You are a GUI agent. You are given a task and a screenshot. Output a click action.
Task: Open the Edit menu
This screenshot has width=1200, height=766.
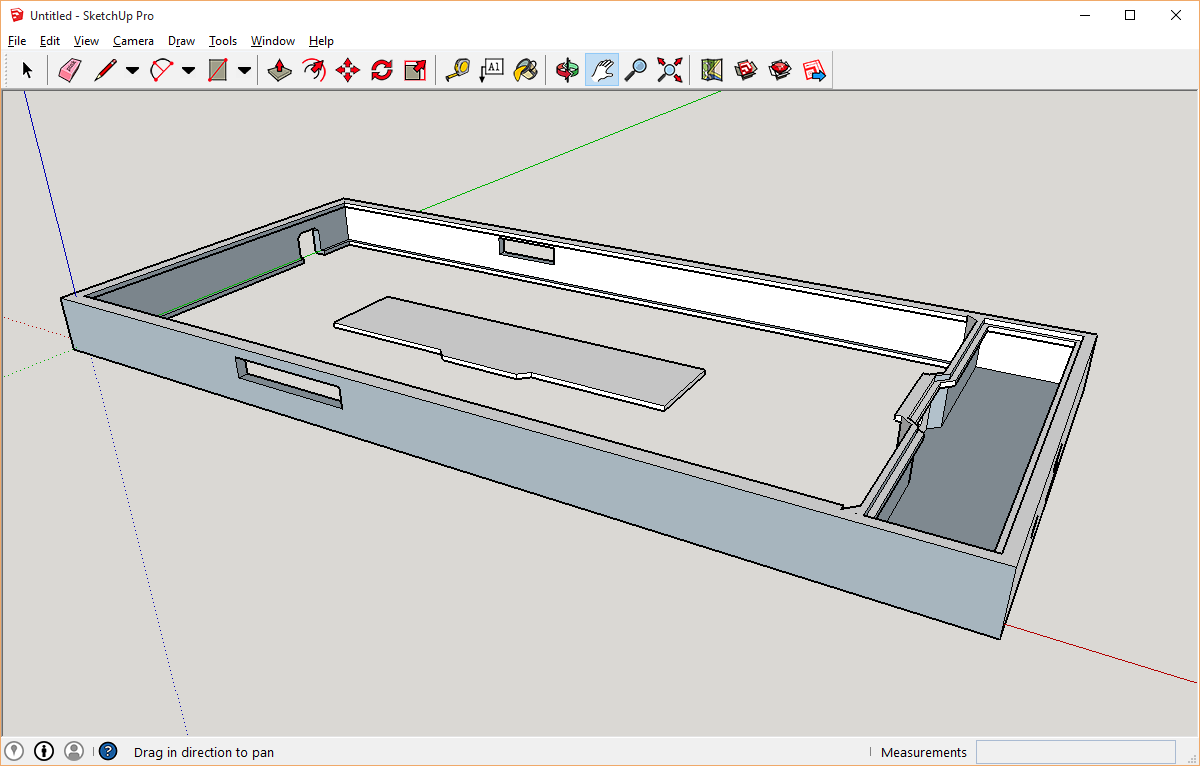click(50, 41)
